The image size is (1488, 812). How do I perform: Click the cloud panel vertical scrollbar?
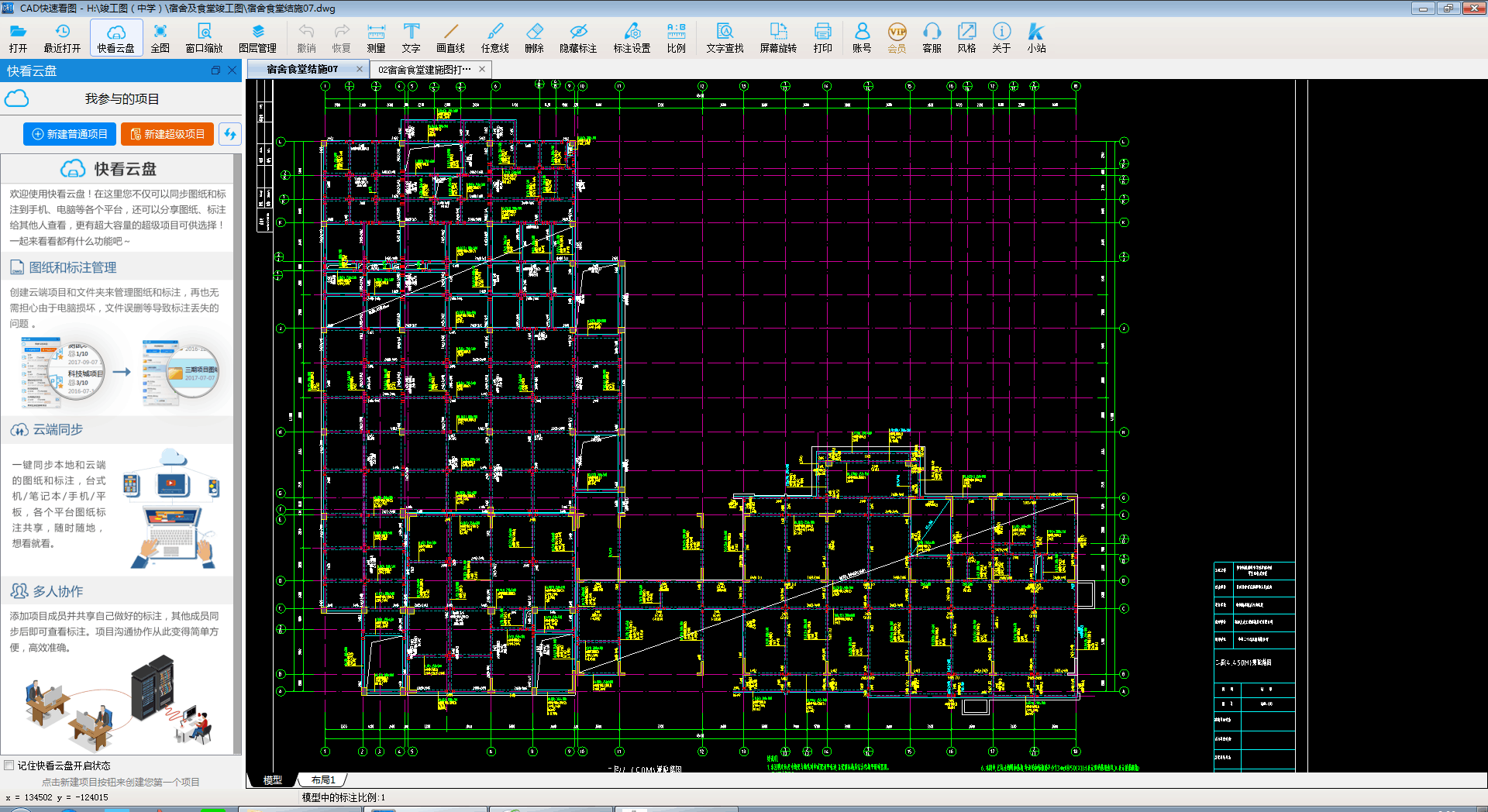point(238,453)
